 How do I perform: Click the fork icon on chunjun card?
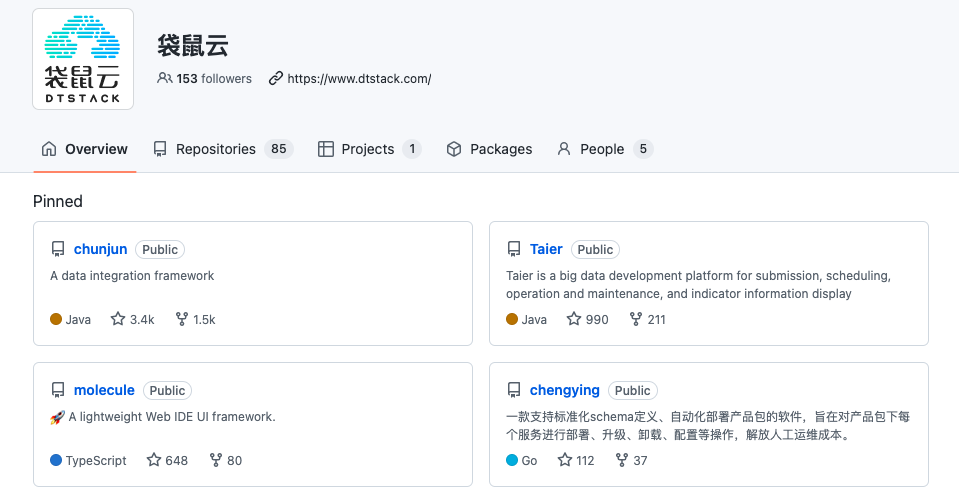(182, 319)
